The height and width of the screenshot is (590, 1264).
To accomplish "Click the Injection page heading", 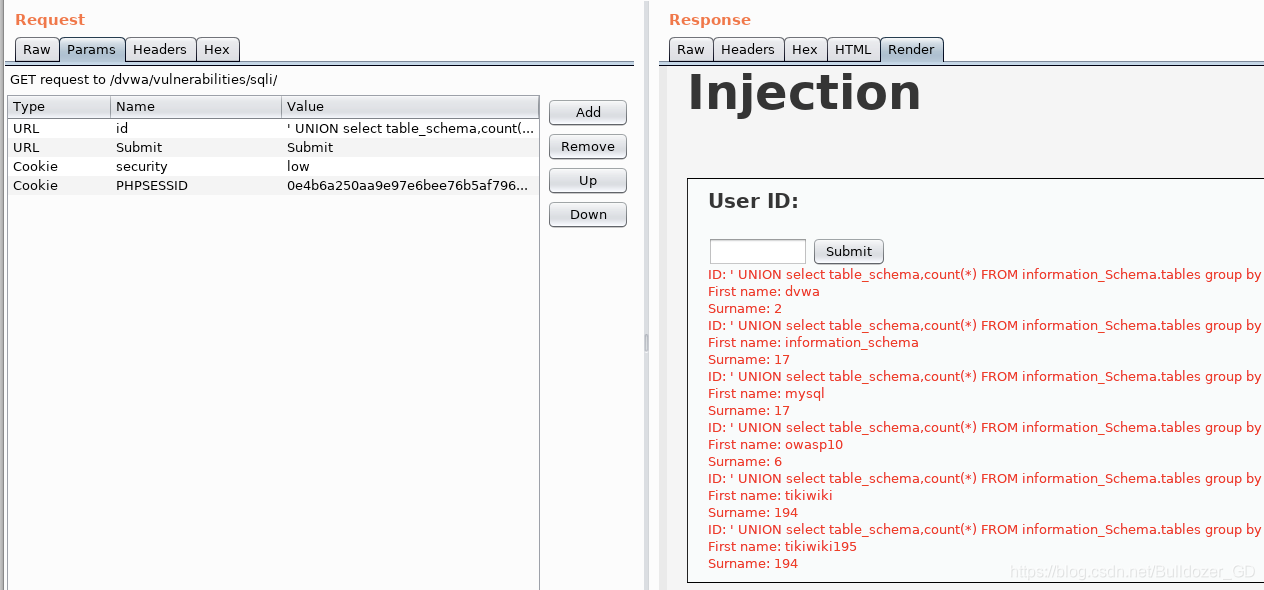I will [804, 92].
